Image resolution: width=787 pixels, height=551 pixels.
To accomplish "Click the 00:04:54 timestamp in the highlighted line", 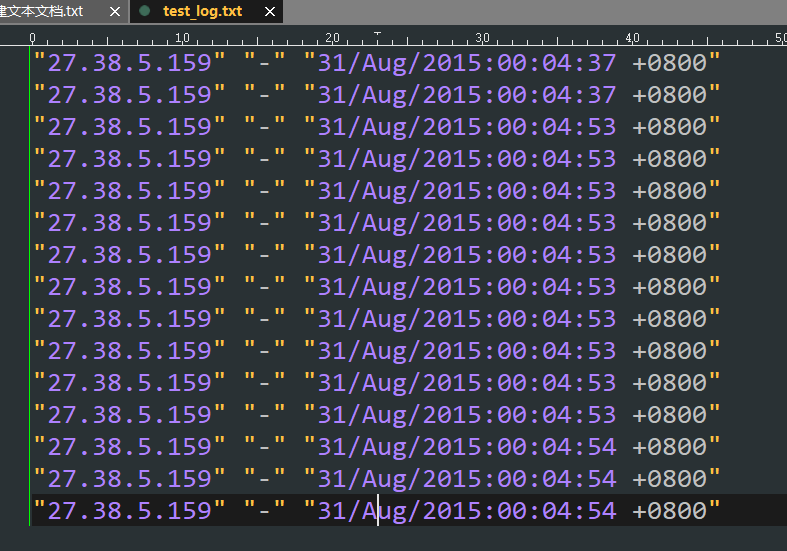I will coord(557,511).
